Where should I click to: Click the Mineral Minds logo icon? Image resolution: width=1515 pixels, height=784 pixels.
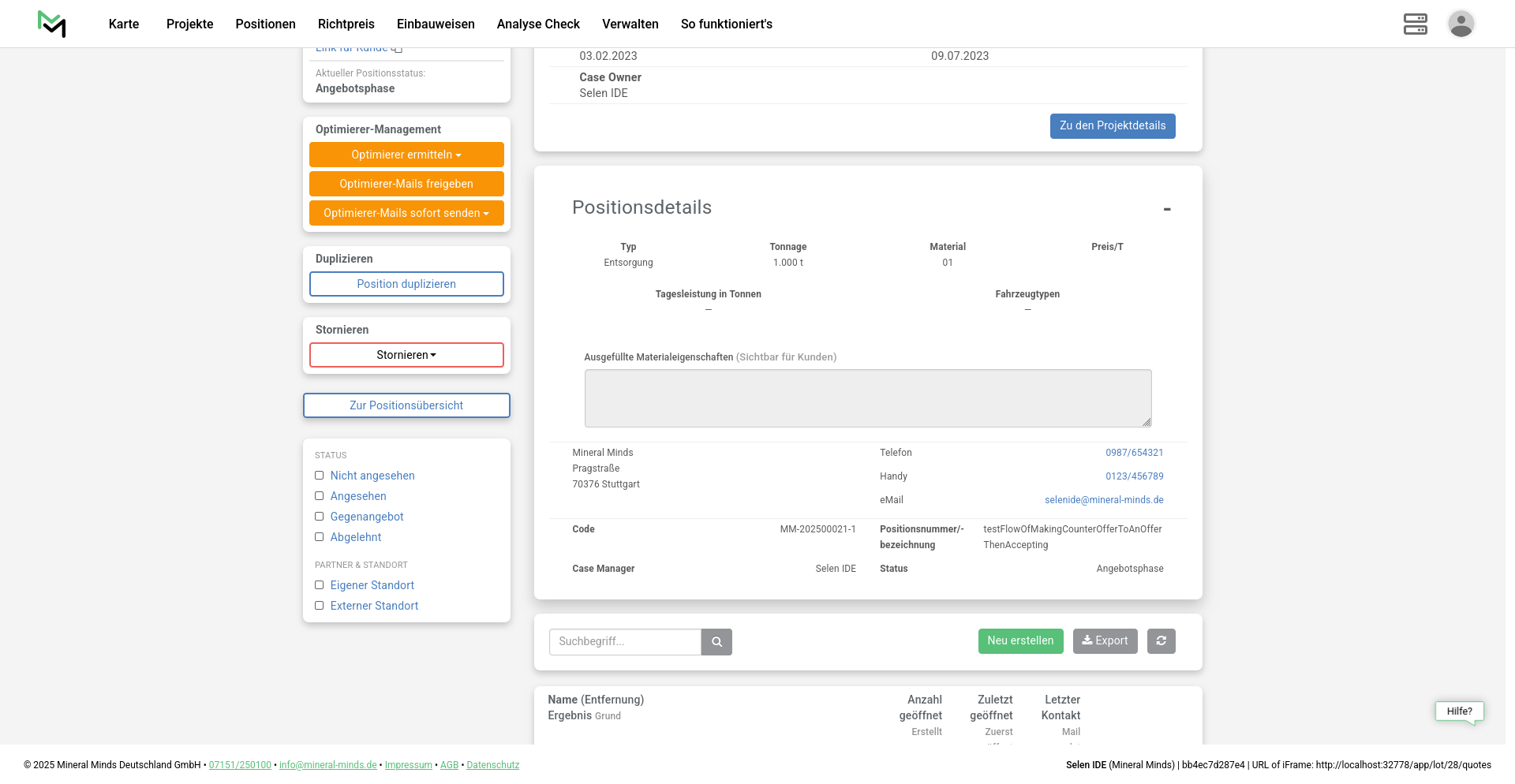coord(52,24)
